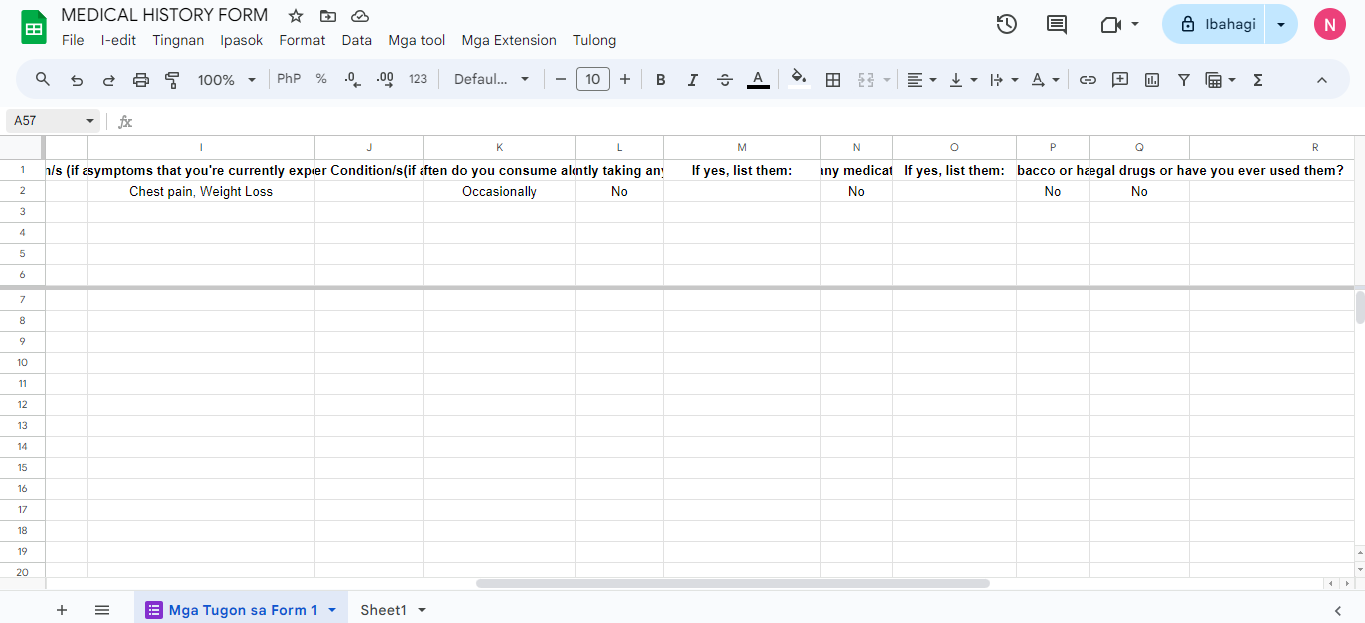
Task: Open text rotation dropdown
Action: coord(1045,79)
